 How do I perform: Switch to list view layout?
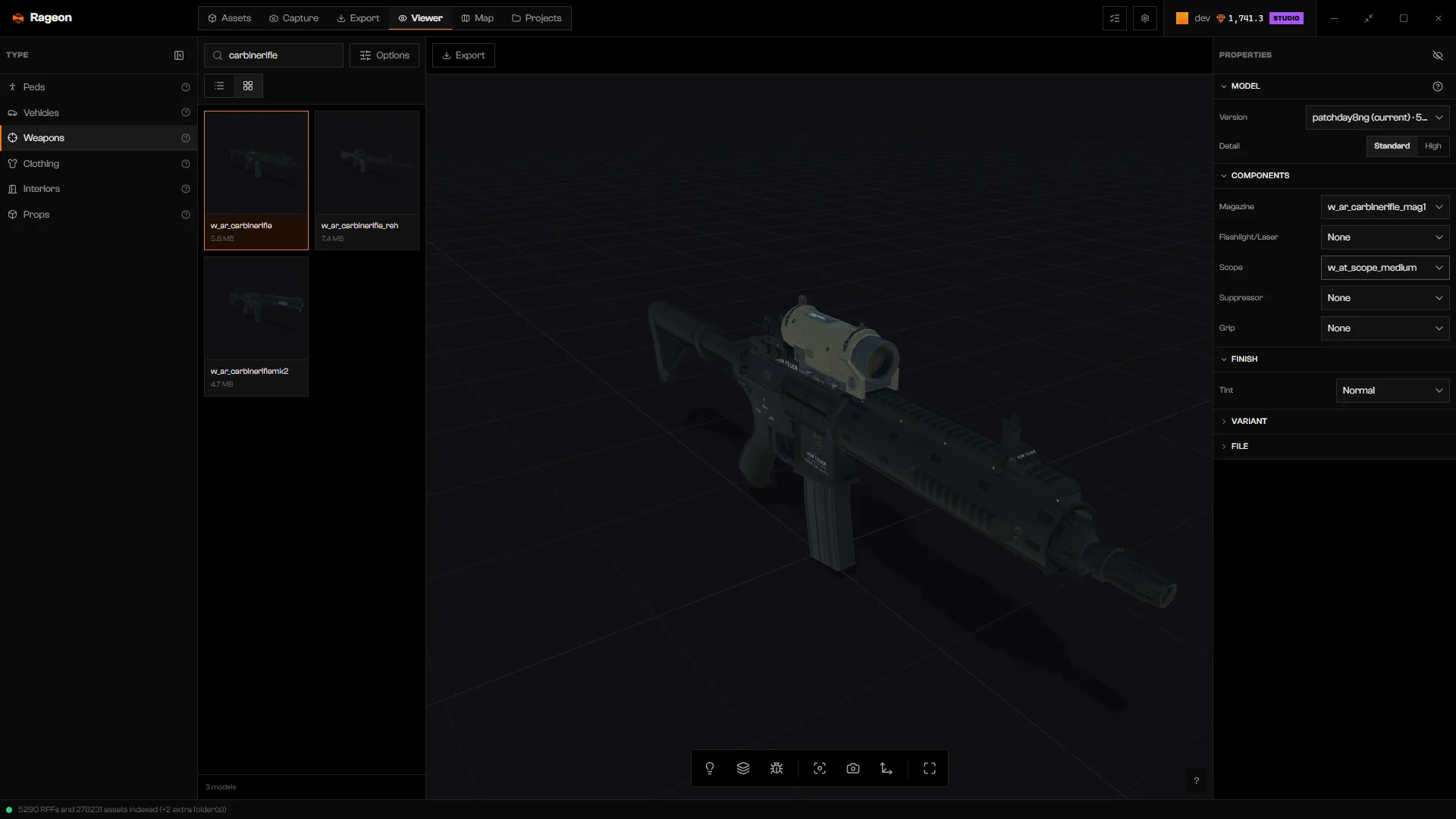click(219, 86)
